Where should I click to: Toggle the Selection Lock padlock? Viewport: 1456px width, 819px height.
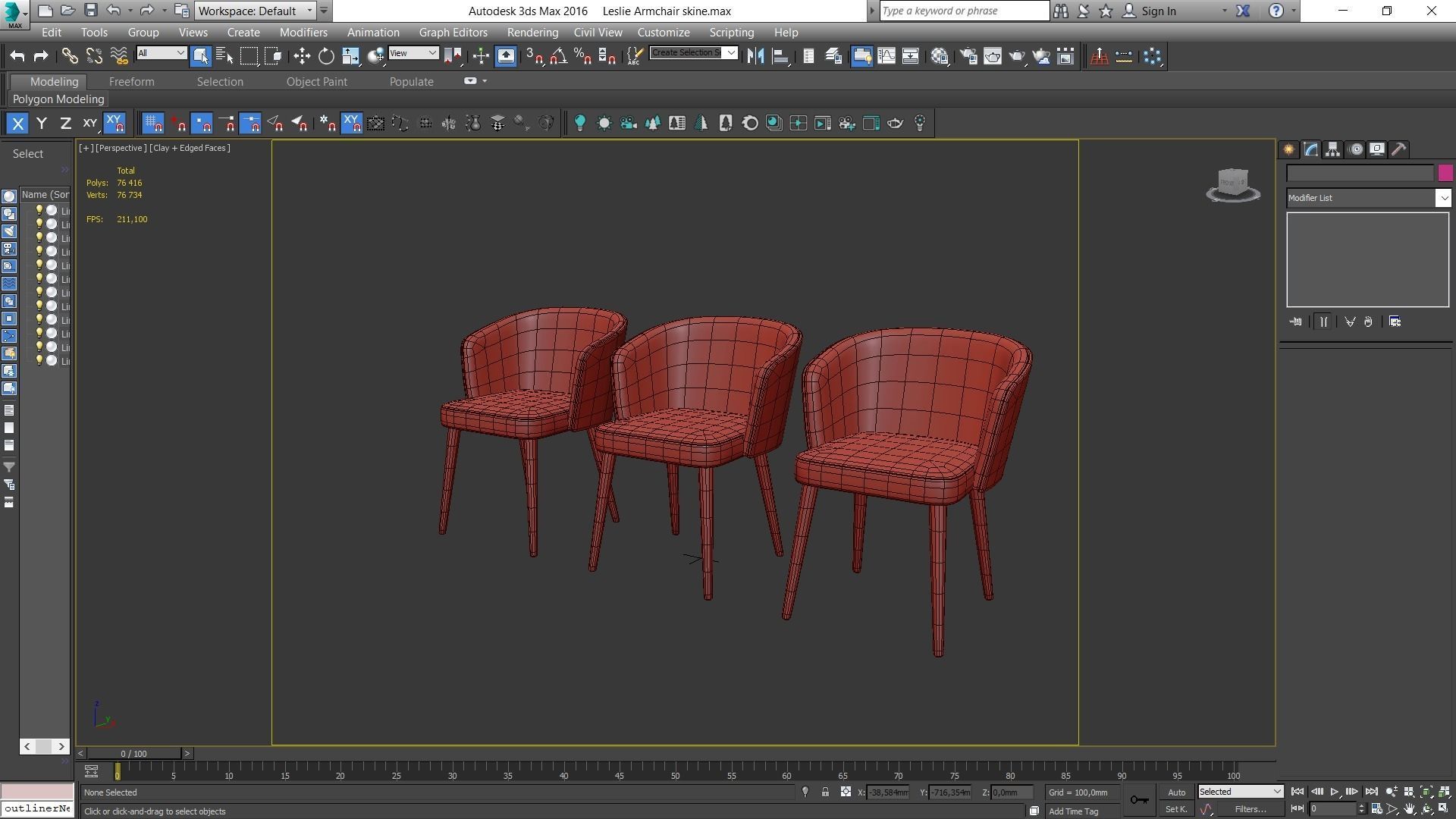(825, 792)
